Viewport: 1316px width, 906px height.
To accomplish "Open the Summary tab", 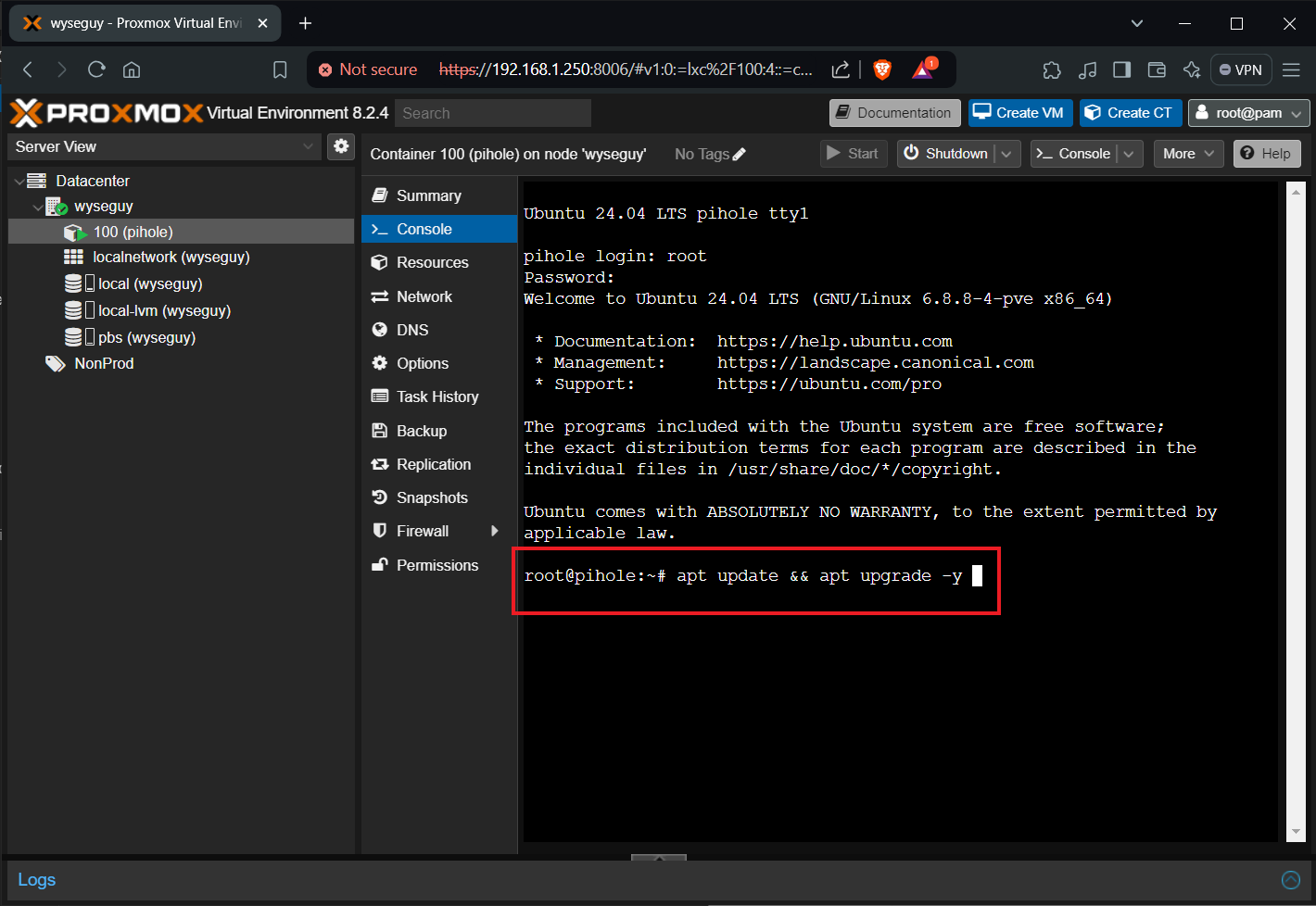I will pyautogui.click(x=439, y=195).
